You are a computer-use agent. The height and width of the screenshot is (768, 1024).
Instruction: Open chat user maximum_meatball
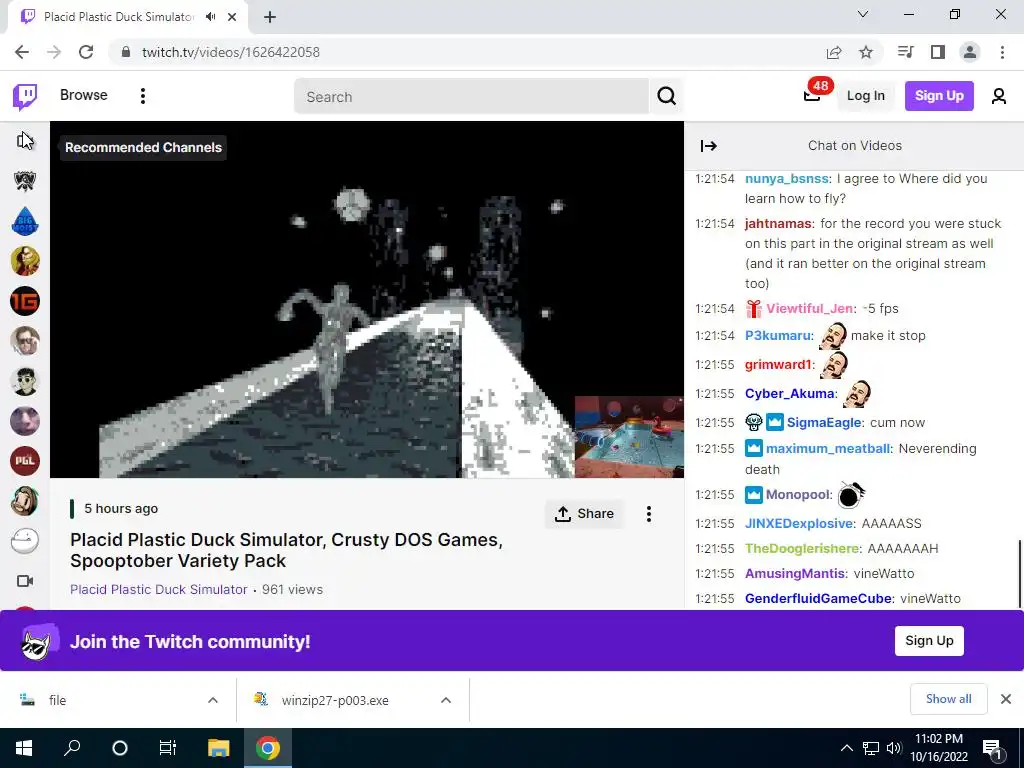[x=828, y=449]
